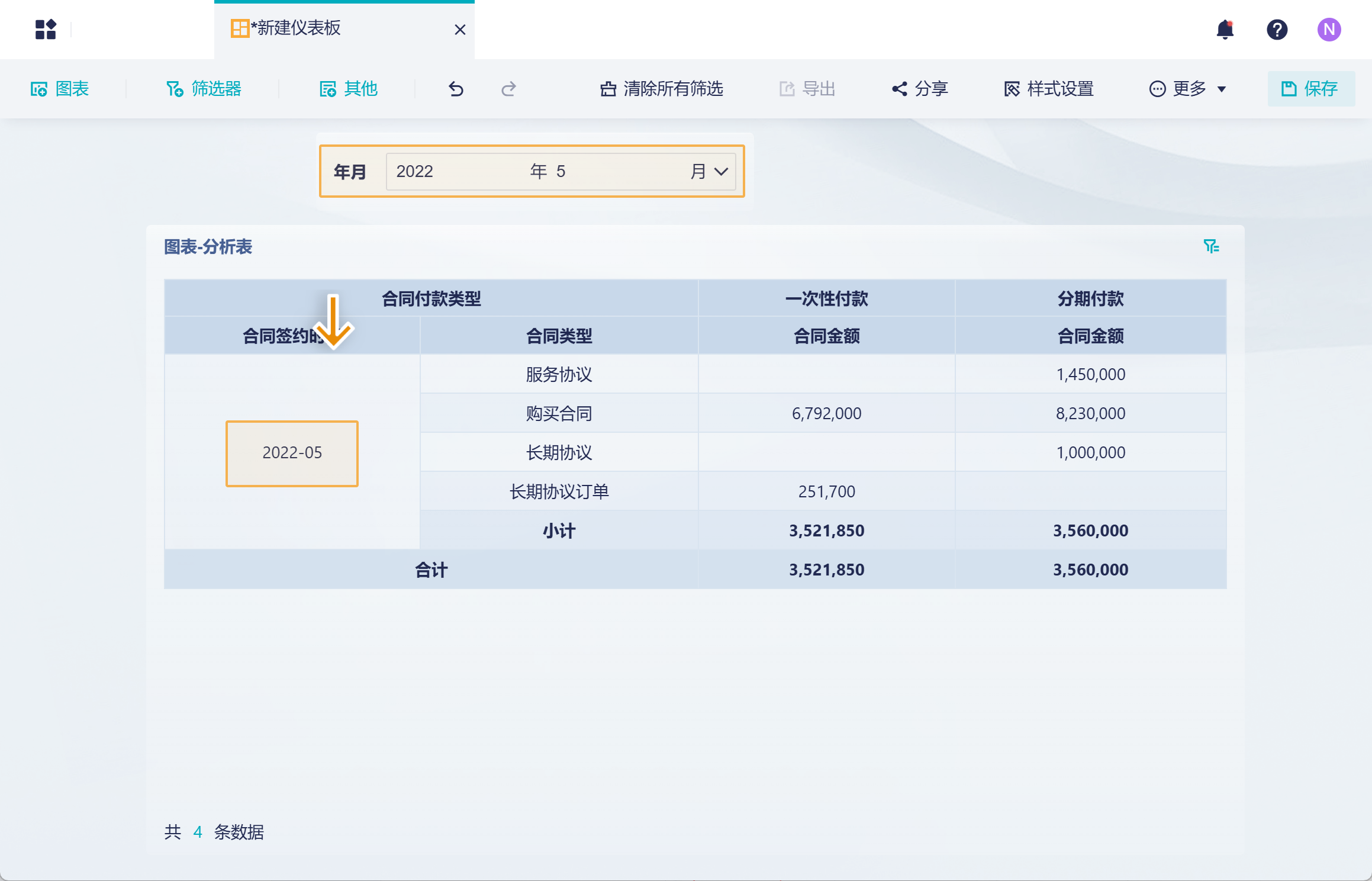Click the redo arrow icon
The width and height of the screenshot is (1372, 881).
pyautogui.click(x=508, y=89)
